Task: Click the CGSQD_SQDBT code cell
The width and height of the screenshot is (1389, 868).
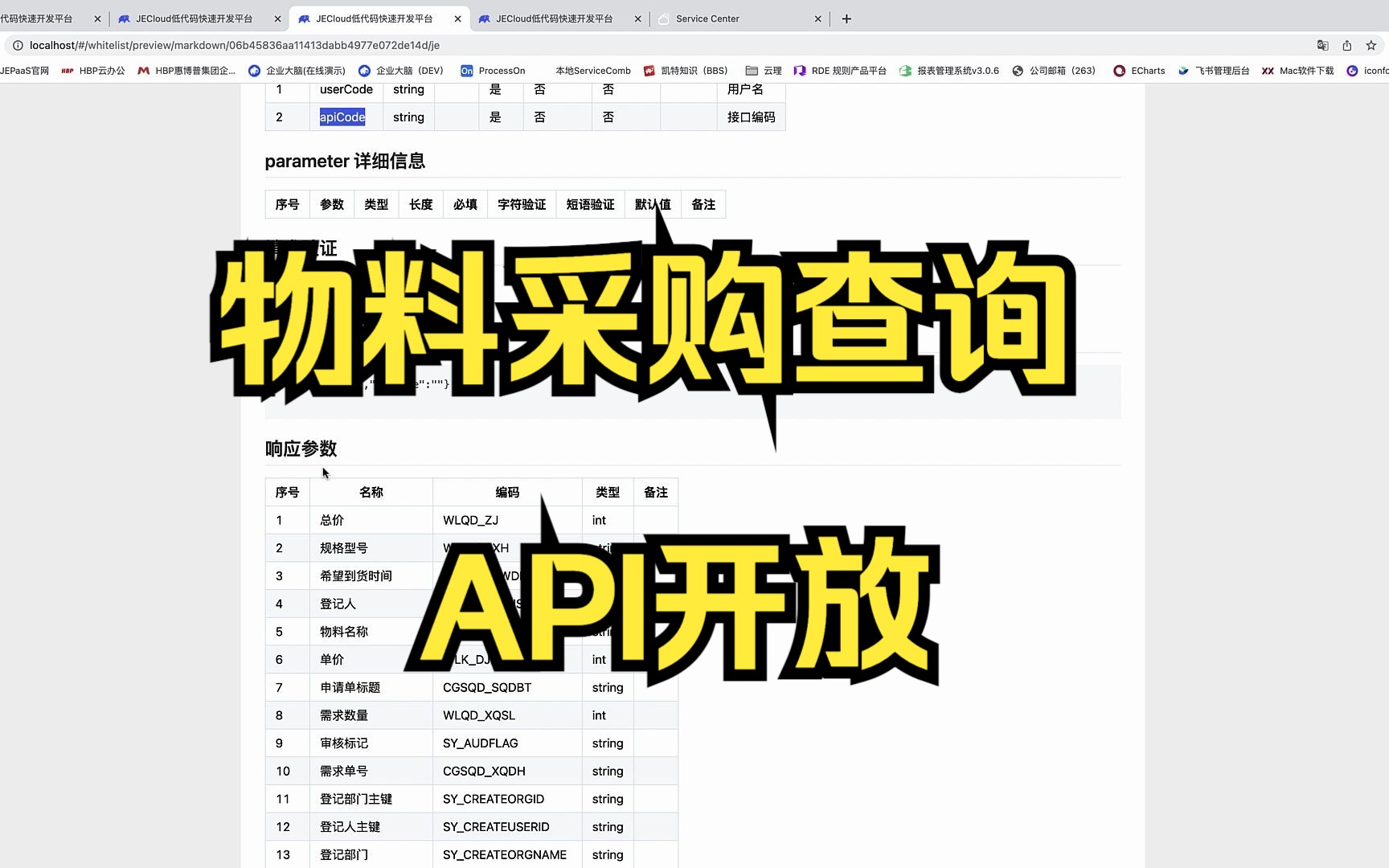Action: (x=507, y=688)
